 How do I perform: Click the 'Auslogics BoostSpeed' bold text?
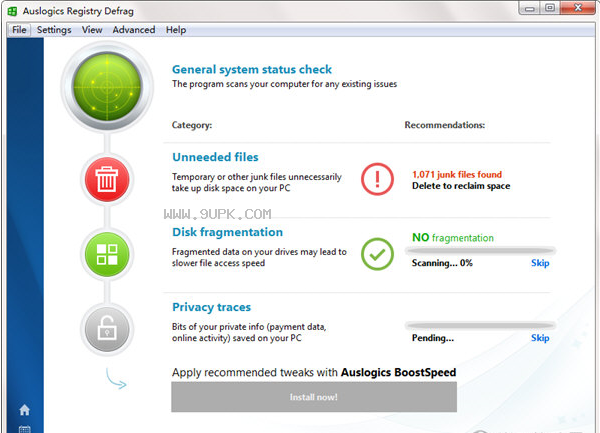pos(398,373)
